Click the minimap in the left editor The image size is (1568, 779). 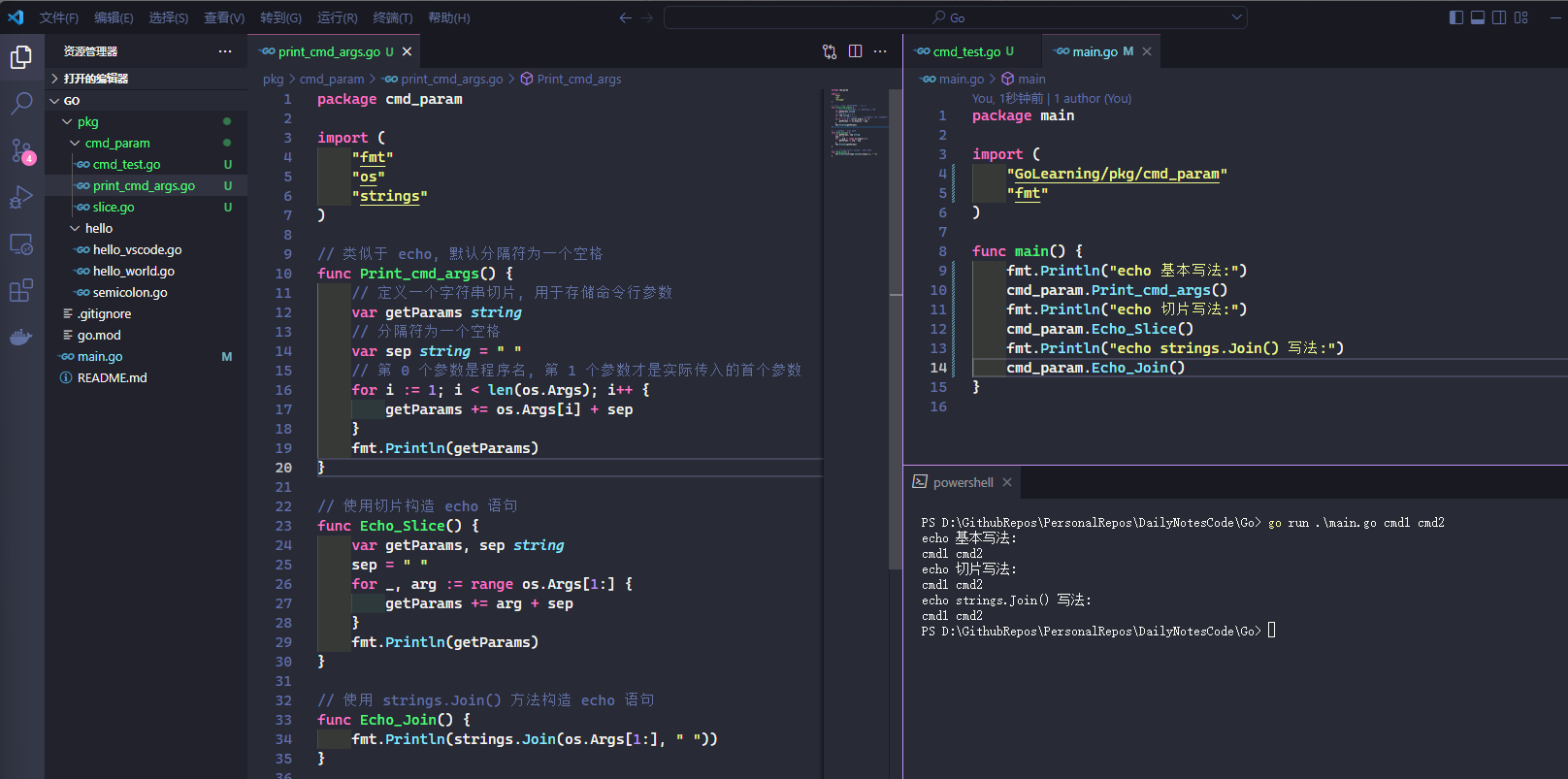(857, 122)
